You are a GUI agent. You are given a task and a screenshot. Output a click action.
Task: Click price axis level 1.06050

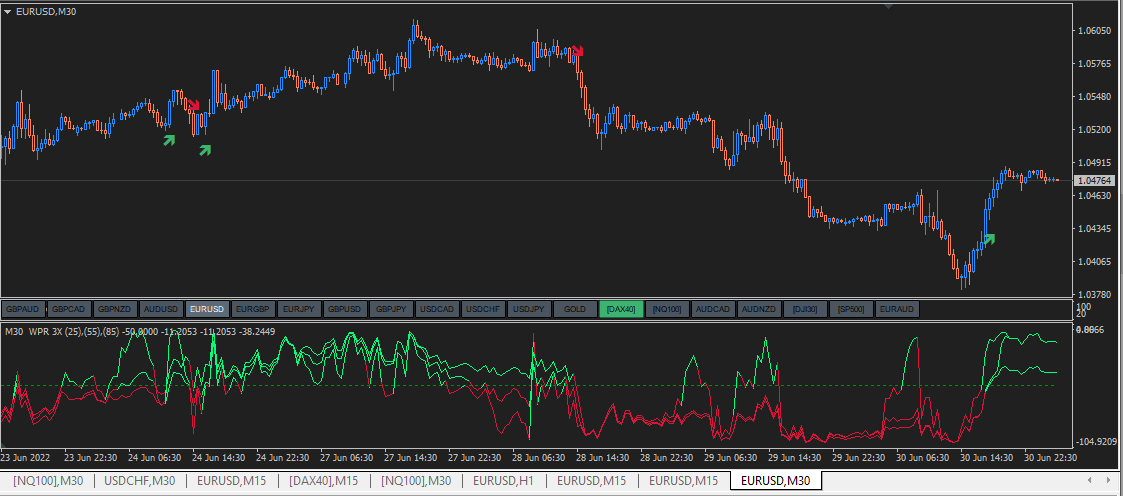point(1093,31)
